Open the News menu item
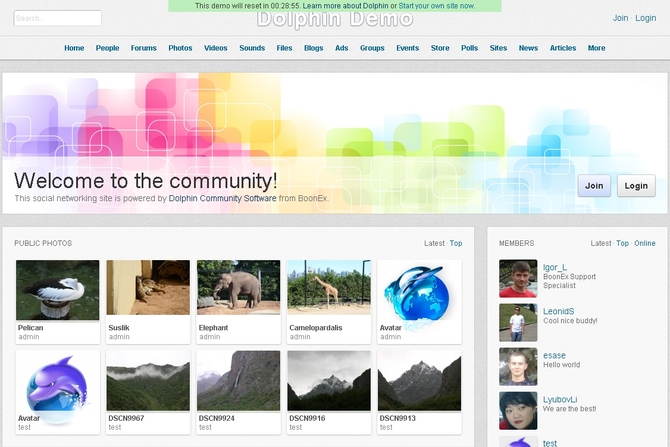 [x=528, y=48]
